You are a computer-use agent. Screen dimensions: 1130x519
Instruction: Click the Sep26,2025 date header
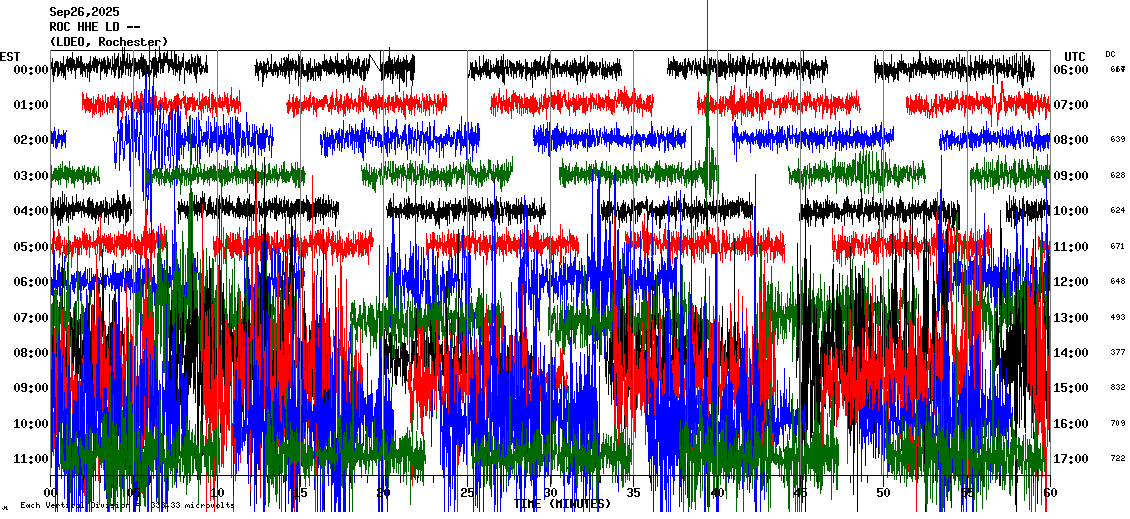(x=84, y=12)
